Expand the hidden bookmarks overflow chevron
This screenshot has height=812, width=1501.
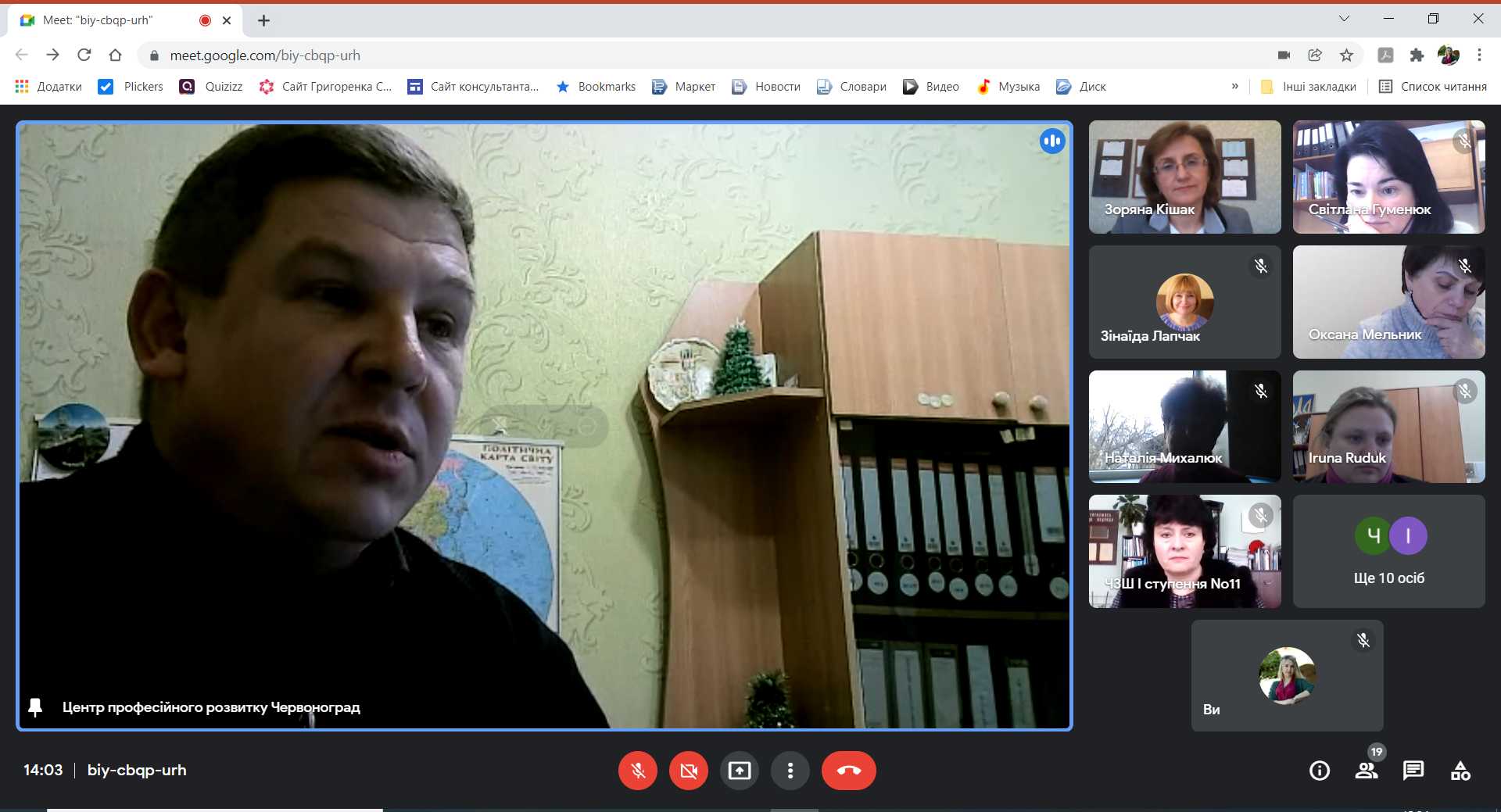click(x=1235, y=86)
